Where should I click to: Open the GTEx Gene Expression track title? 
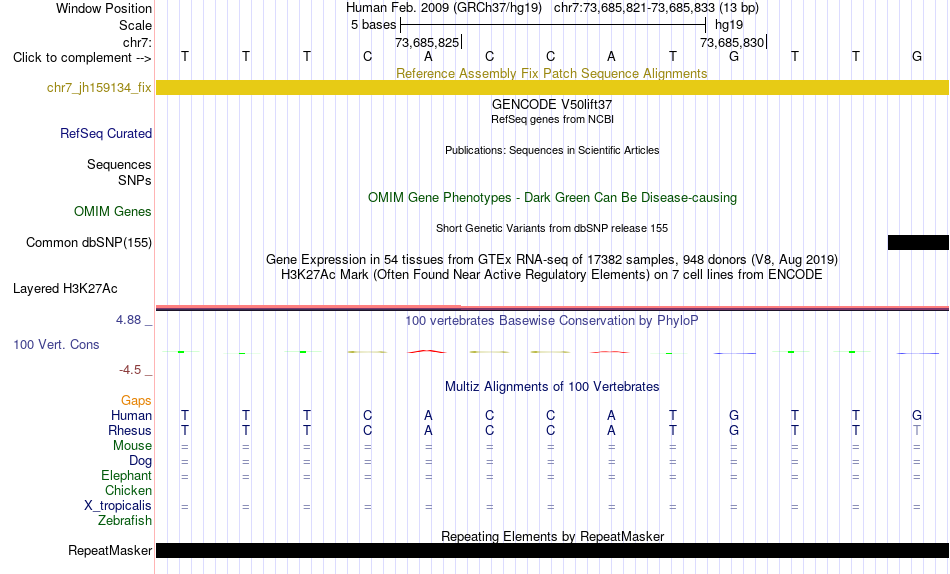pyautogui.click(x=552, y=259)
